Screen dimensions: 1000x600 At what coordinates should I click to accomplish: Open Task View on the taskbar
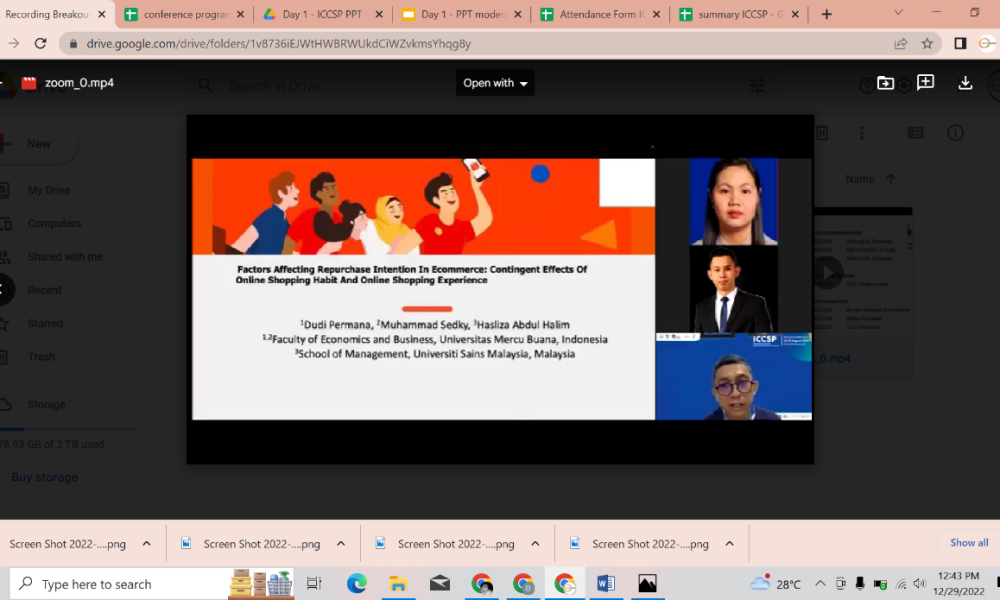(x=314, y=583)
